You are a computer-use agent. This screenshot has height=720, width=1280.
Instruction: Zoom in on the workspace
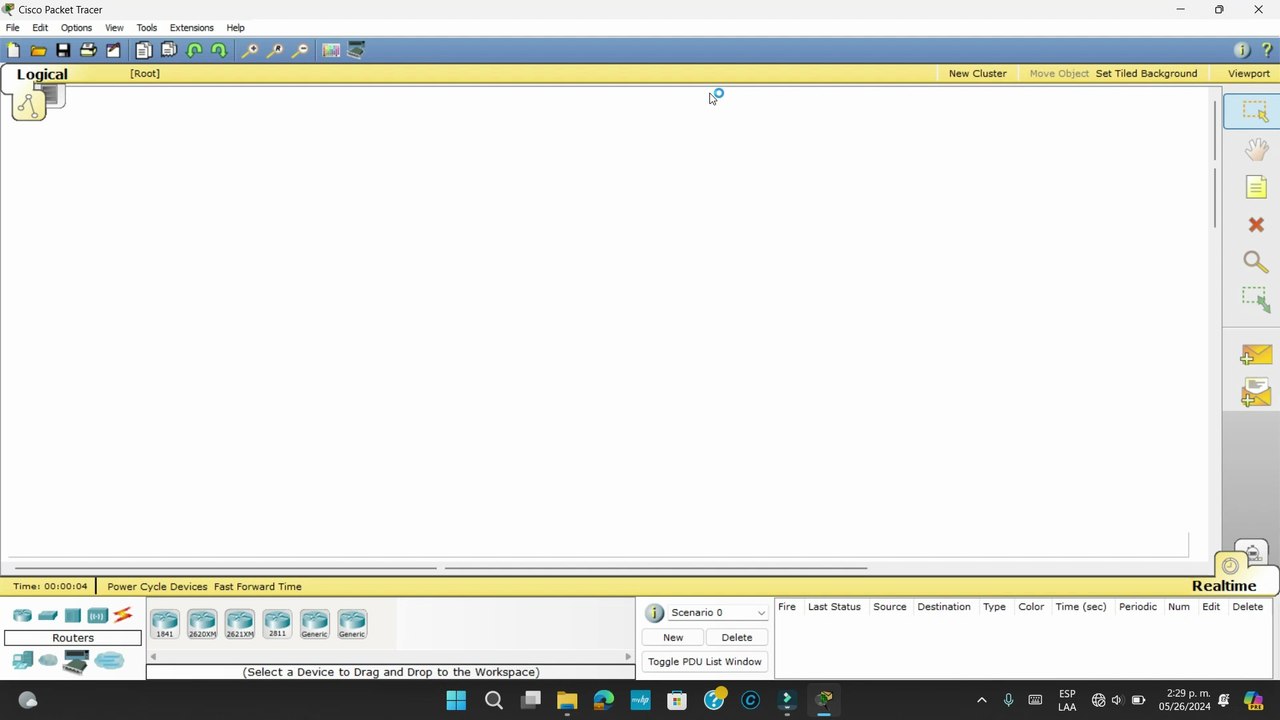[x=250, y=50]
